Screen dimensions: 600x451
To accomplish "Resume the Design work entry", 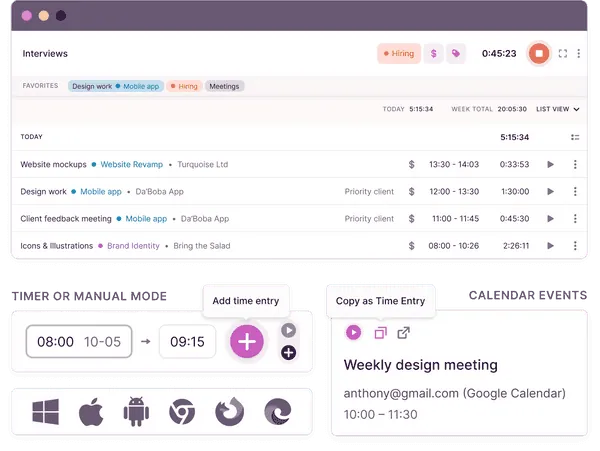I will pyautogui.click(x=550, y=192).
